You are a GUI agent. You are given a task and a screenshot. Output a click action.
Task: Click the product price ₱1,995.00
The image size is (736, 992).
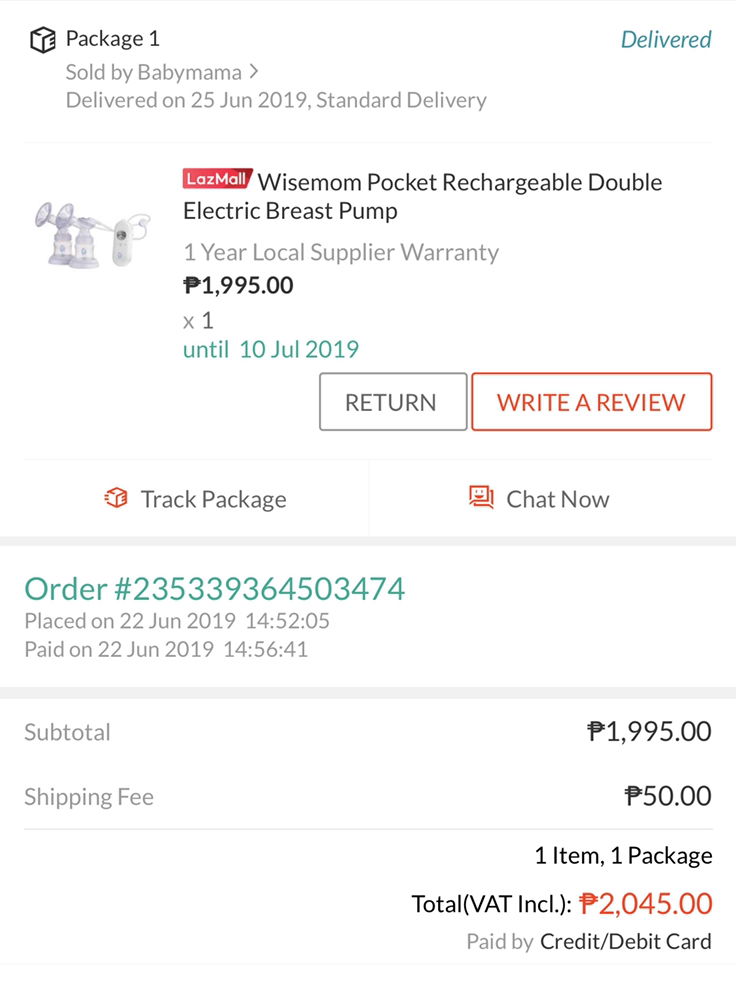238,286
